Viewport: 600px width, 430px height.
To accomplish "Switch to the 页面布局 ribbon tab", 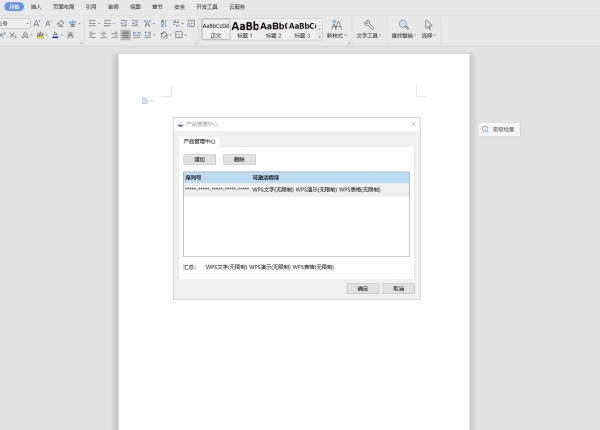I will [63, 6].
